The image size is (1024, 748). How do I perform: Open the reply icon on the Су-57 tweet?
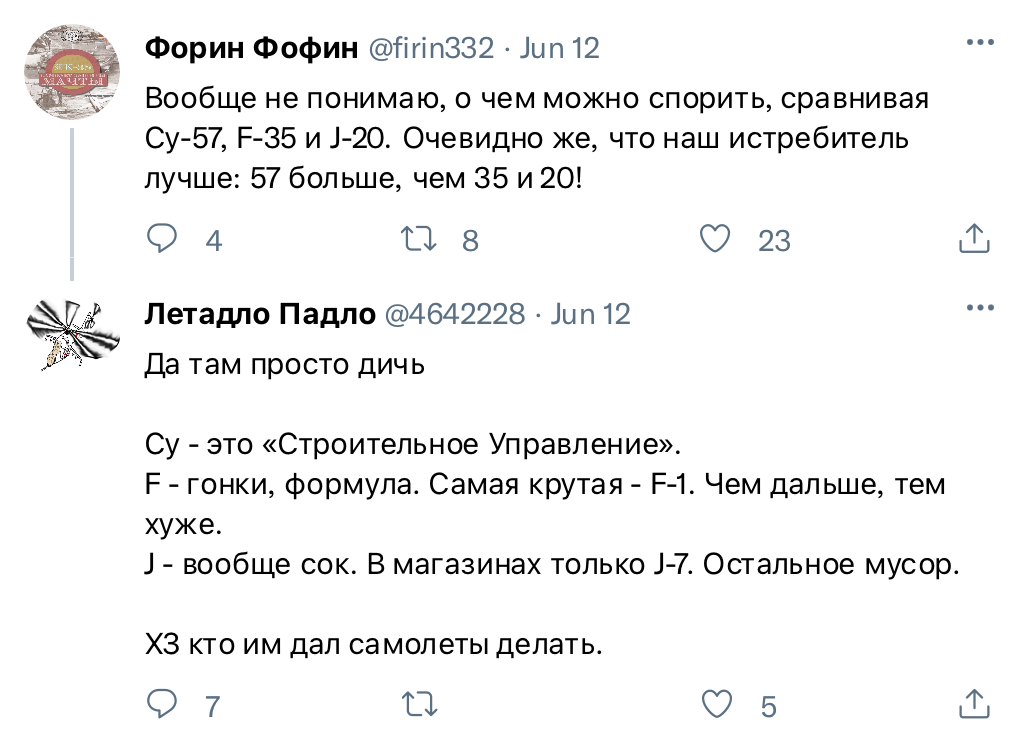click(162, 238)
